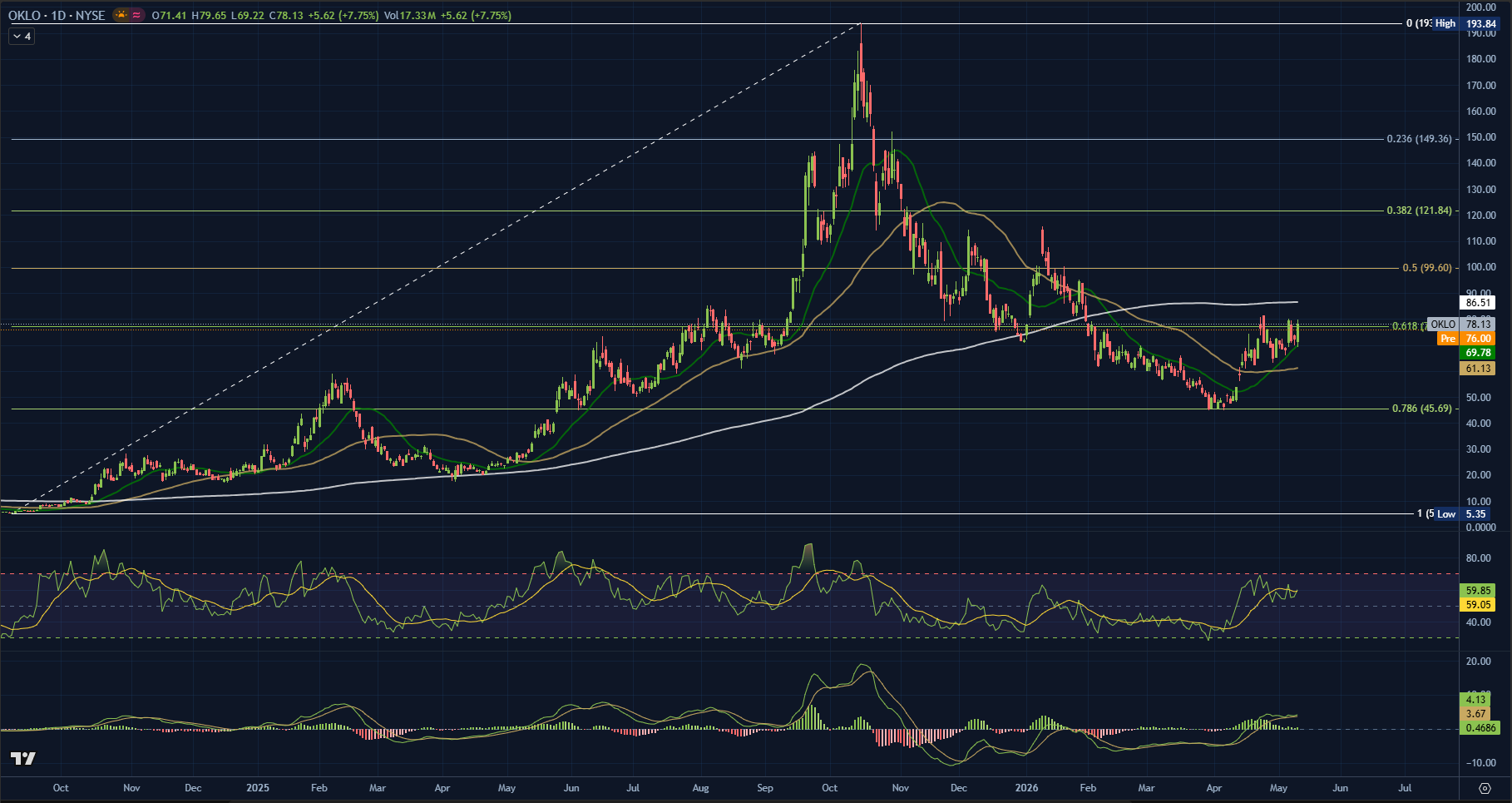Click the Vol 17.33M volume readout
Screen dimensions: 1512x803
(x=409, y=16)
